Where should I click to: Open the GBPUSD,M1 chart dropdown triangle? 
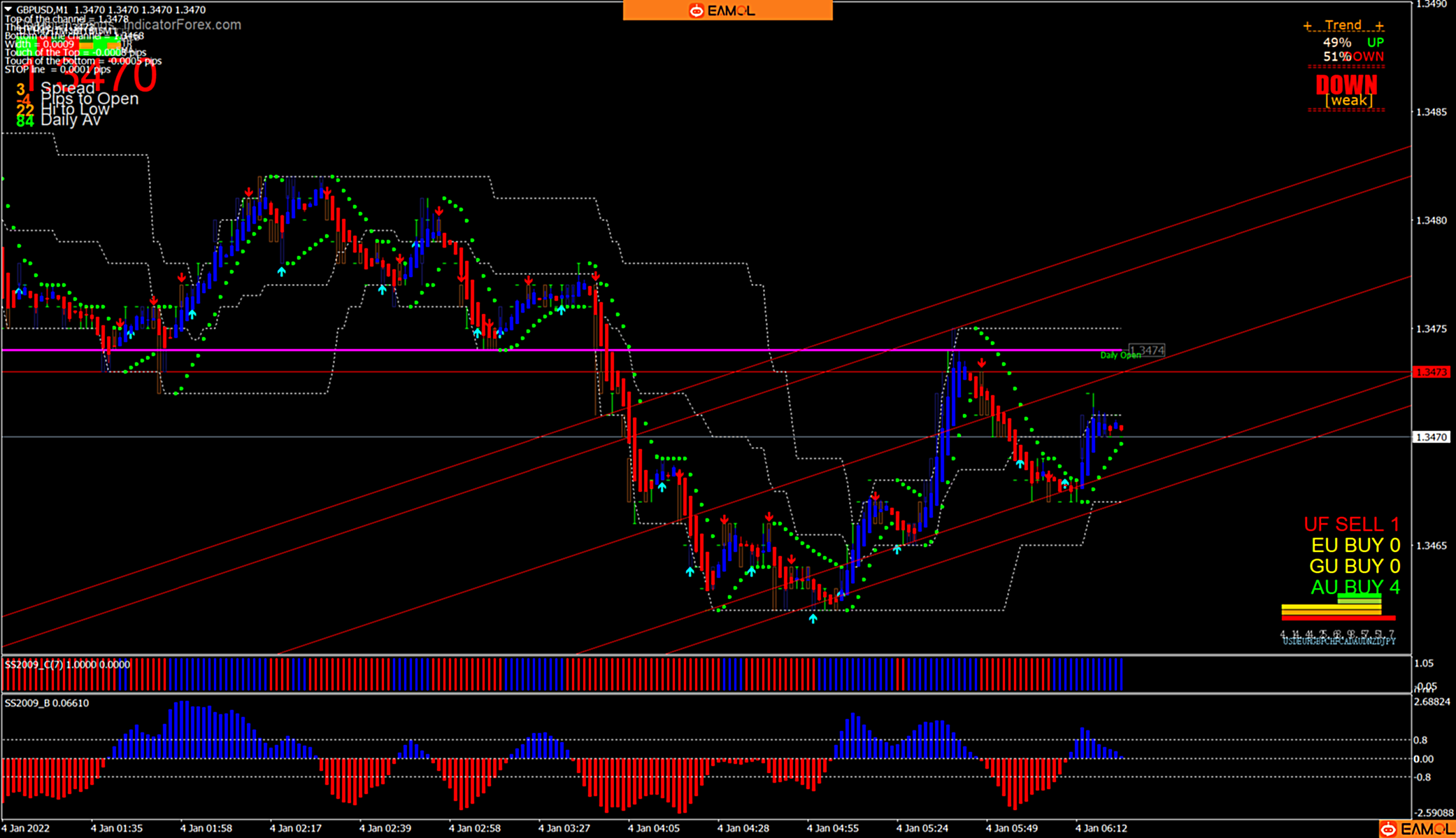[8, 10]
